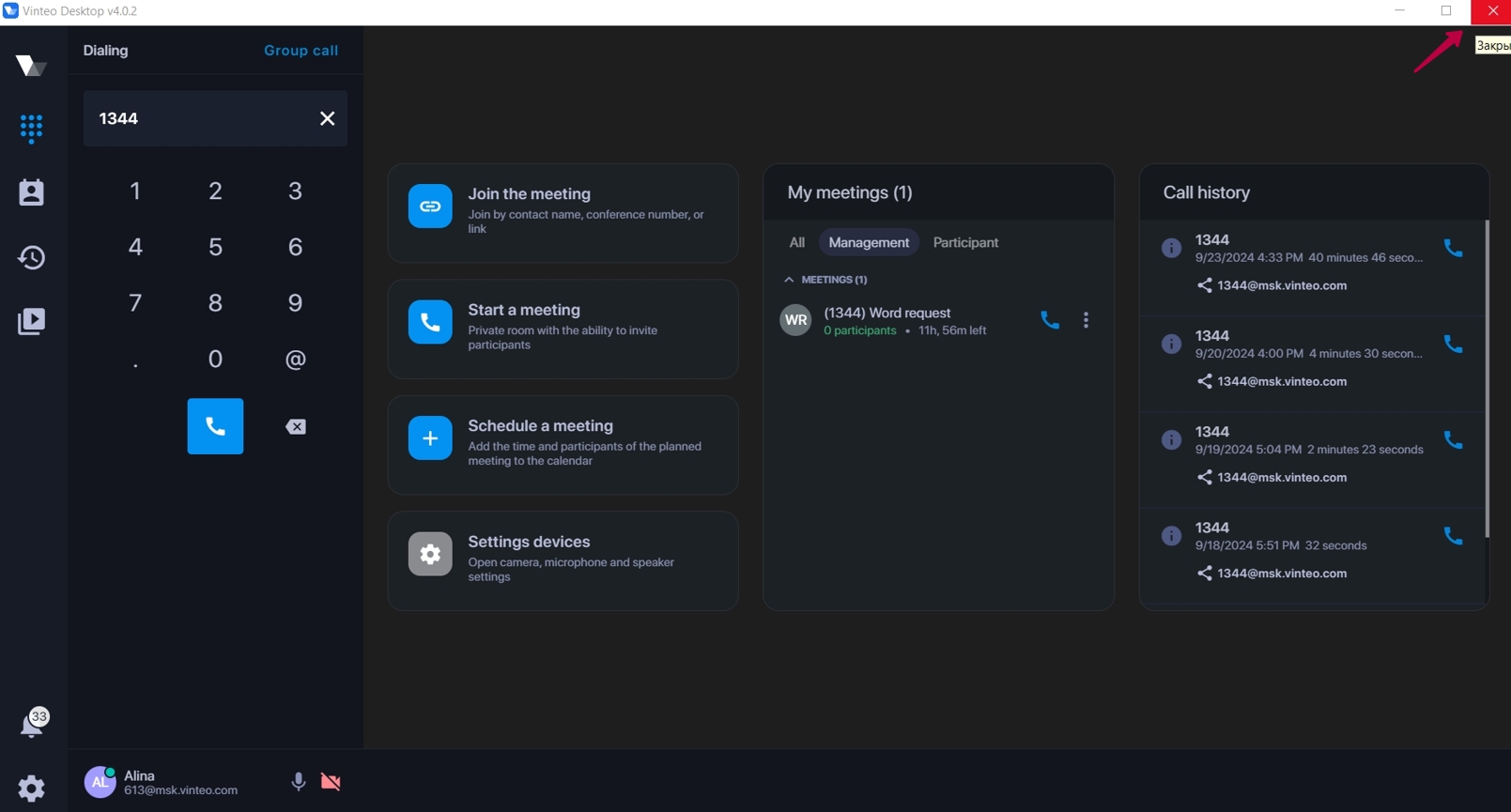Click the My meetings (1) heading
1511x812 pixels.
(849, 192)
